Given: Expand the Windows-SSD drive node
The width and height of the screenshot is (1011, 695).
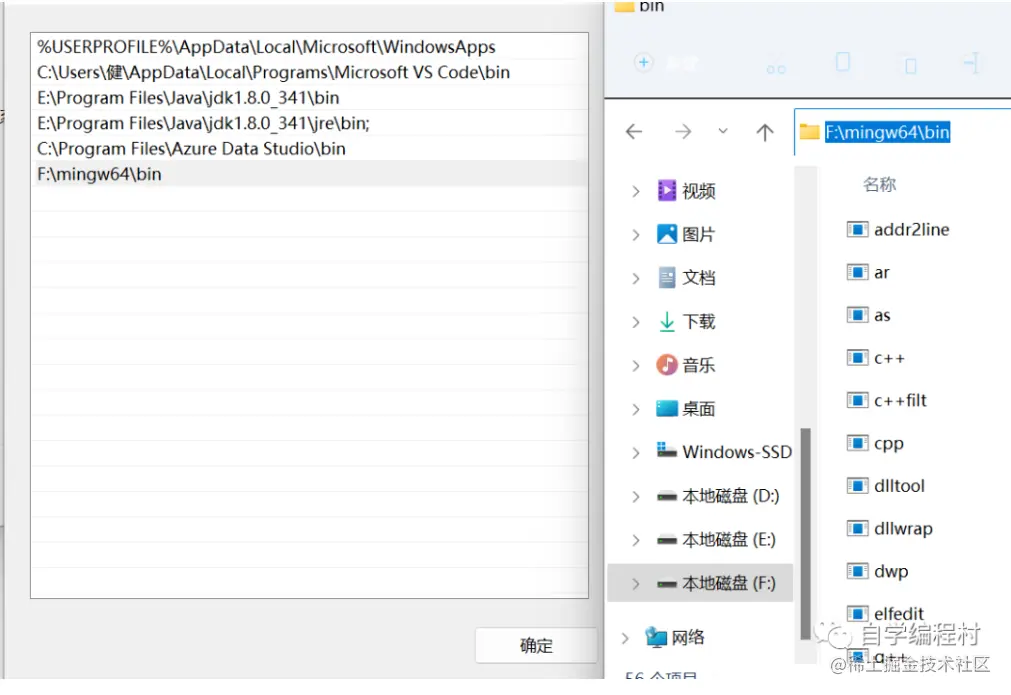Looking at the screenshot, I should [636, 453].
